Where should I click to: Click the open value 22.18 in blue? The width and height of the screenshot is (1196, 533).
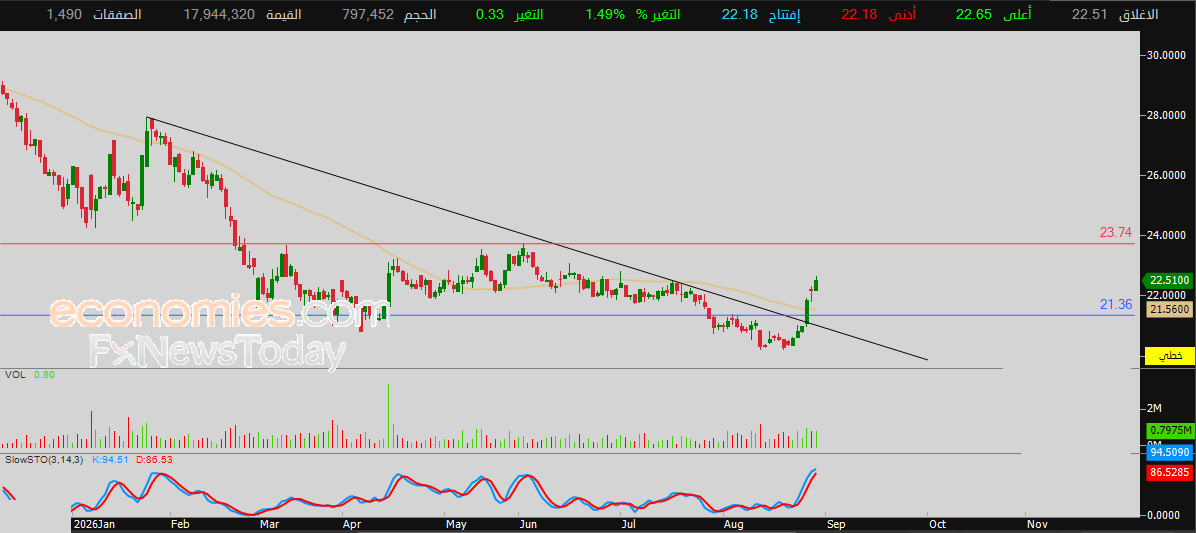coord(740,15)
